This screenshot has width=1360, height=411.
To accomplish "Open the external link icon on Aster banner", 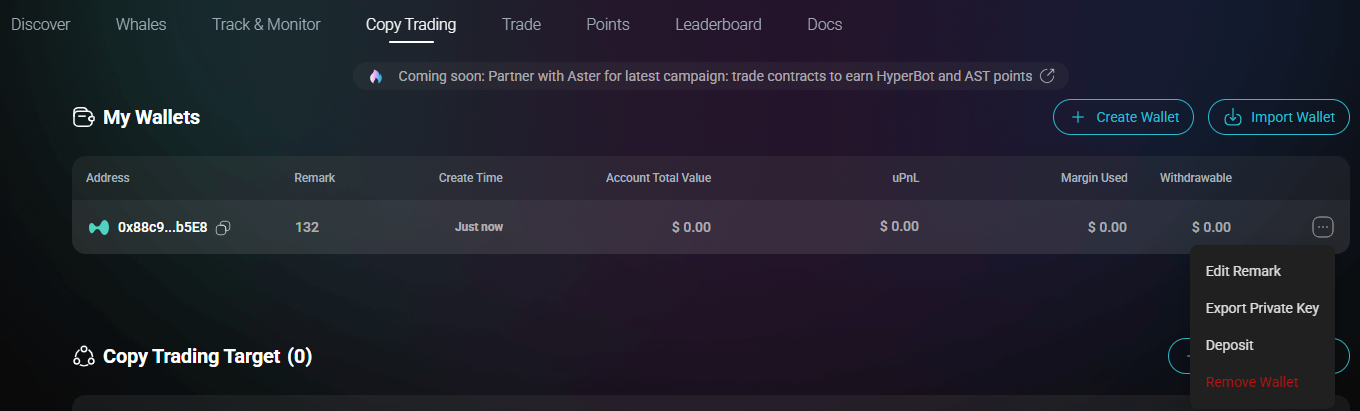I will click(1048, 76).
